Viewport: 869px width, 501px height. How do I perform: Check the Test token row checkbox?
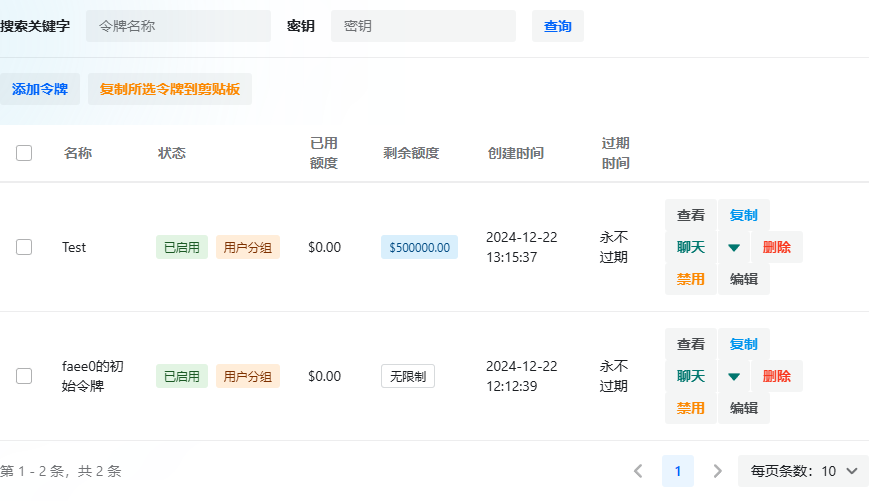click(x=24, y=247)
